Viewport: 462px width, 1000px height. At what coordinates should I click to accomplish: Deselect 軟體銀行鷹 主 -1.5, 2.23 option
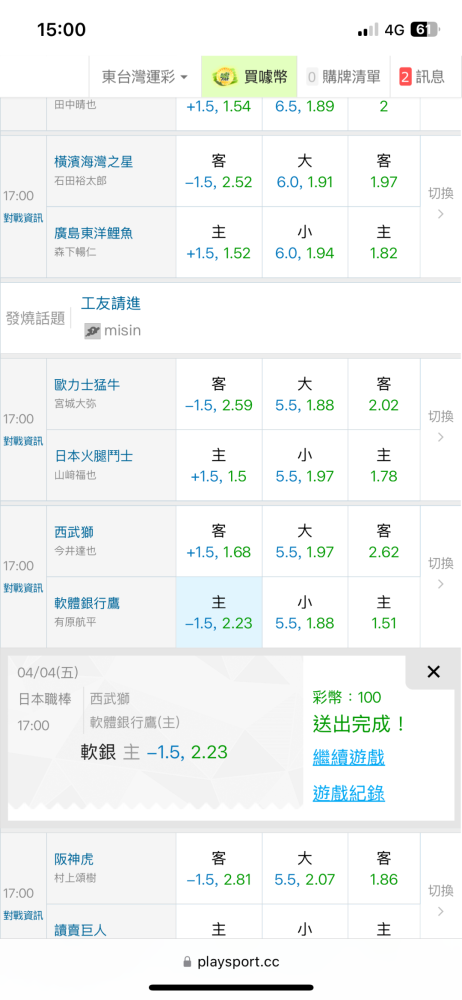point(219,612)
